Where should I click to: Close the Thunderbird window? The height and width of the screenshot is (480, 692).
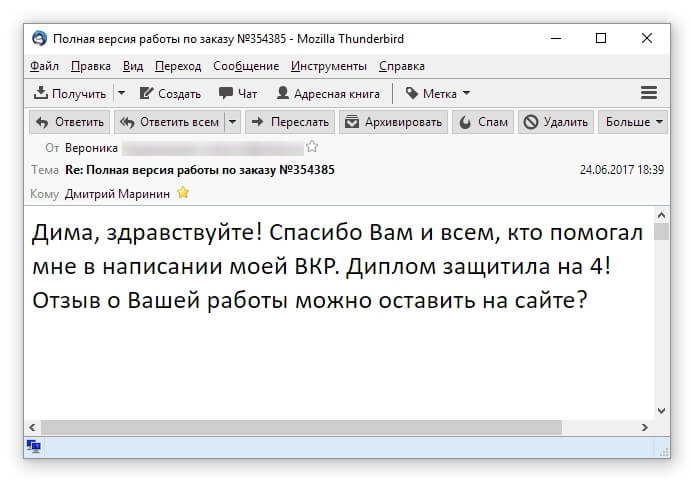(647, 39)
